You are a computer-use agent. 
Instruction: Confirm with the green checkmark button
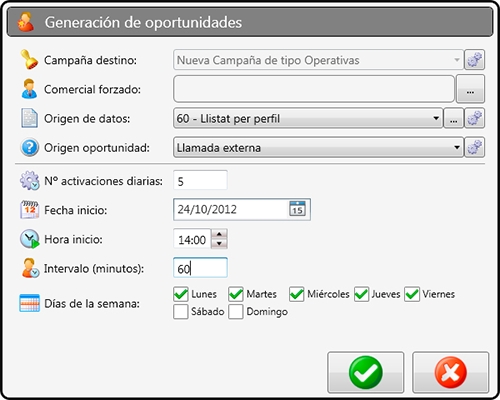(366, 372)
